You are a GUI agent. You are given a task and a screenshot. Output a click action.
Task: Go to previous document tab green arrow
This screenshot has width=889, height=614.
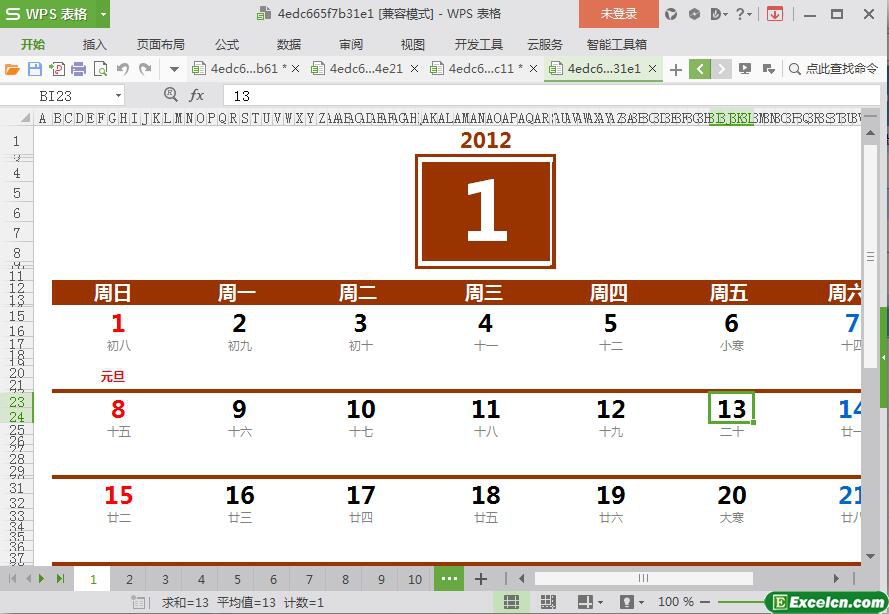pos(700,69)
